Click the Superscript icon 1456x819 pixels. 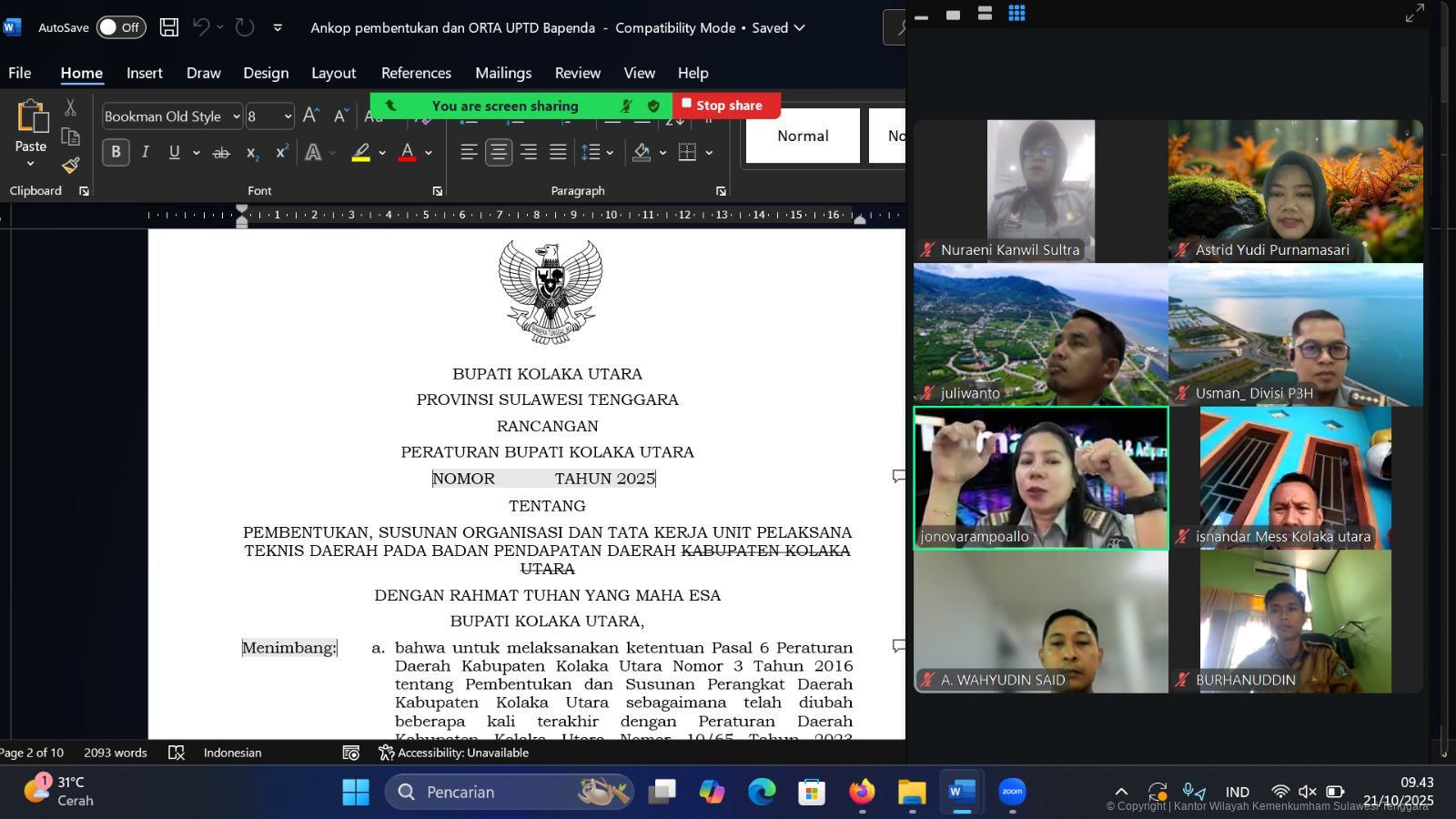282,152
